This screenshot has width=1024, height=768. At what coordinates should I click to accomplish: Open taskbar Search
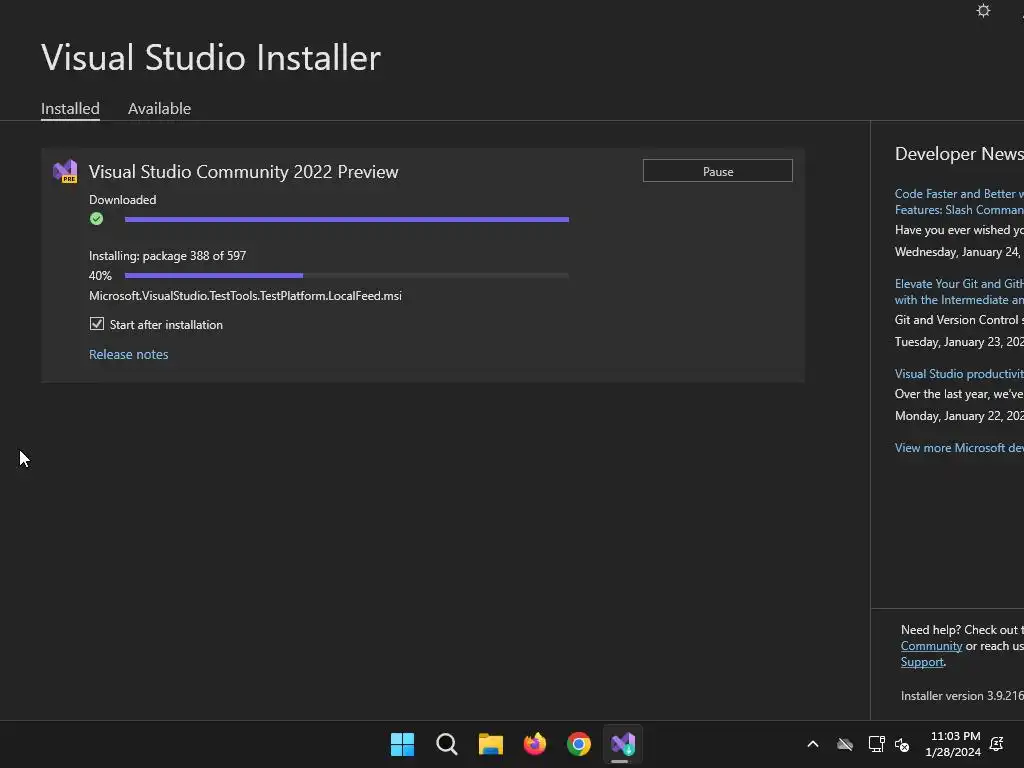(x=447, y=744)
